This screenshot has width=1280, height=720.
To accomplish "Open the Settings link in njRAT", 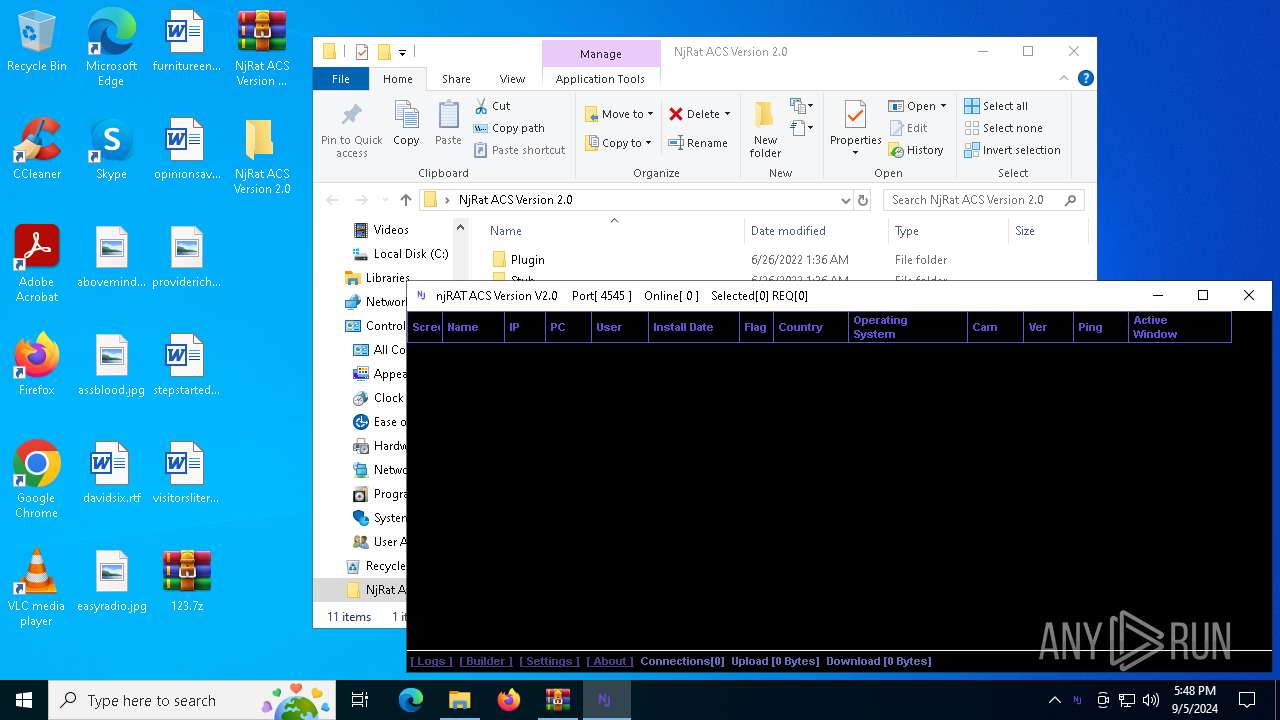I will point(549,661).
